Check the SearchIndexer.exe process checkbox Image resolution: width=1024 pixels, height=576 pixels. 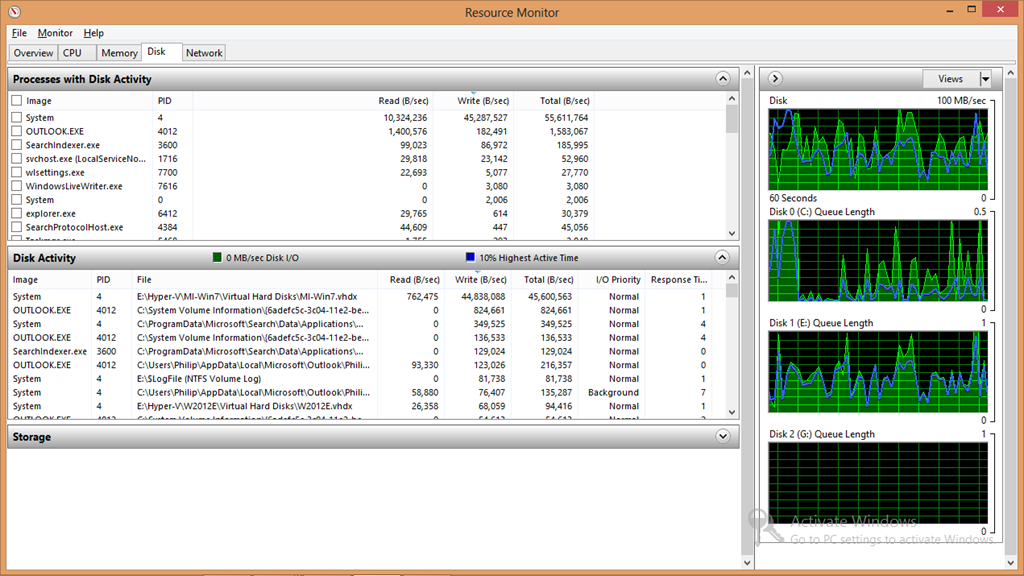16,145
